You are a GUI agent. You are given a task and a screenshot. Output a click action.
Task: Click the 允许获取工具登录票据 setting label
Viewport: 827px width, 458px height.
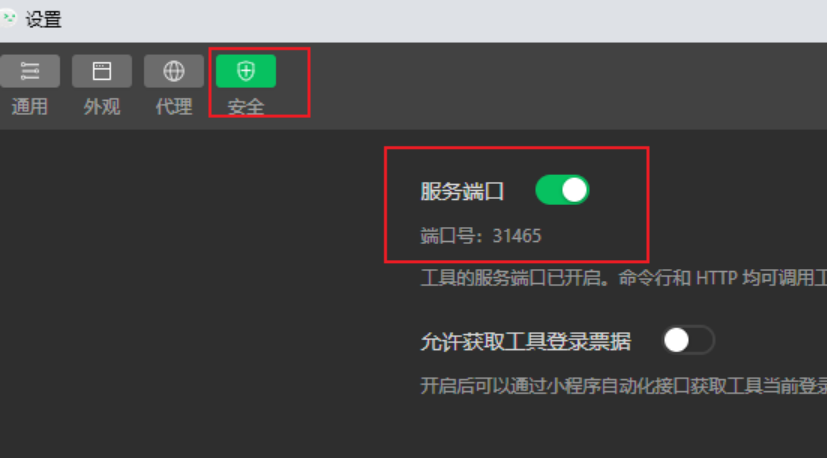[525, 342]
